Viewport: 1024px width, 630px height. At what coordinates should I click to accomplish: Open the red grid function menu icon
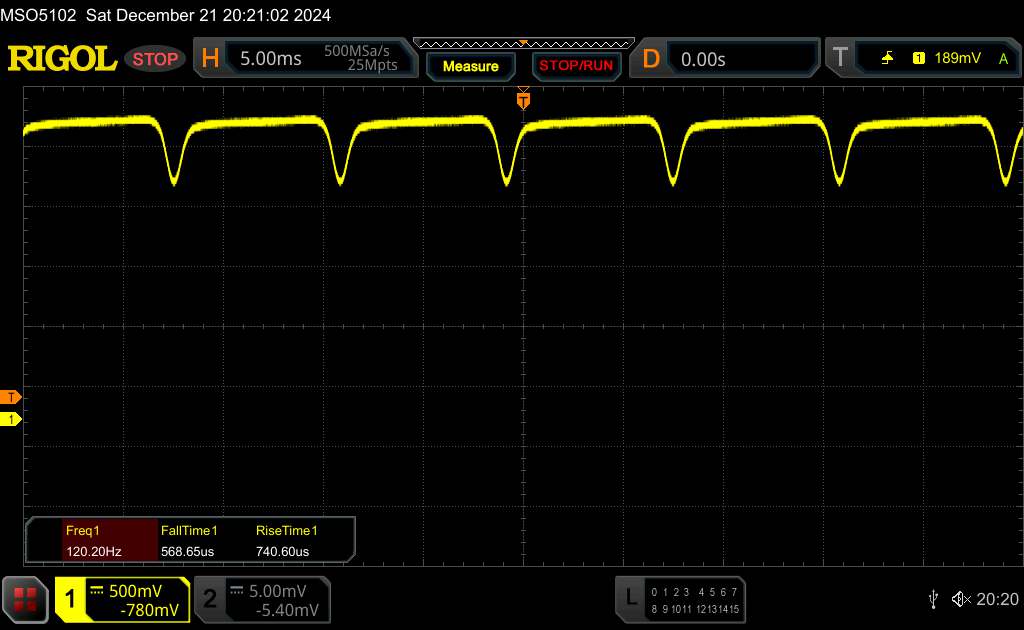[25, 599]
